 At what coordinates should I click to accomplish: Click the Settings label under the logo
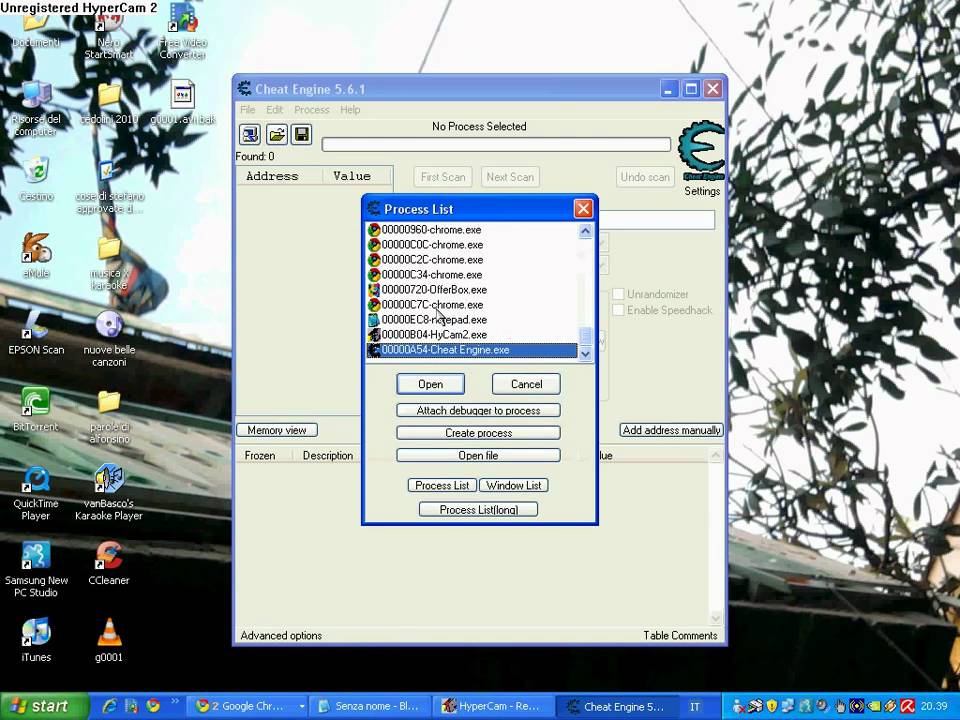pyautogui.click(x=702, y=191)
